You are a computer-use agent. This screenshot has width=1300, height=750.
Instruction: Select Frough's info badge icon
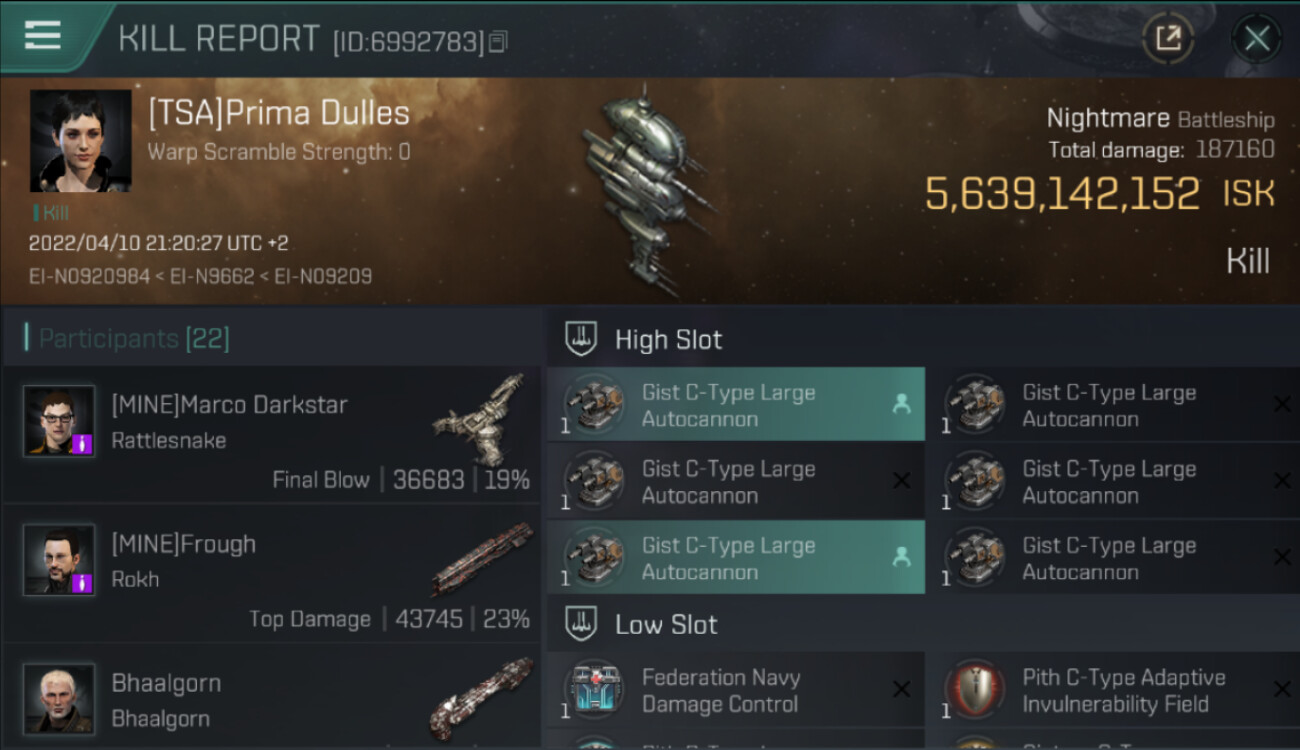(x=83, y=582)
